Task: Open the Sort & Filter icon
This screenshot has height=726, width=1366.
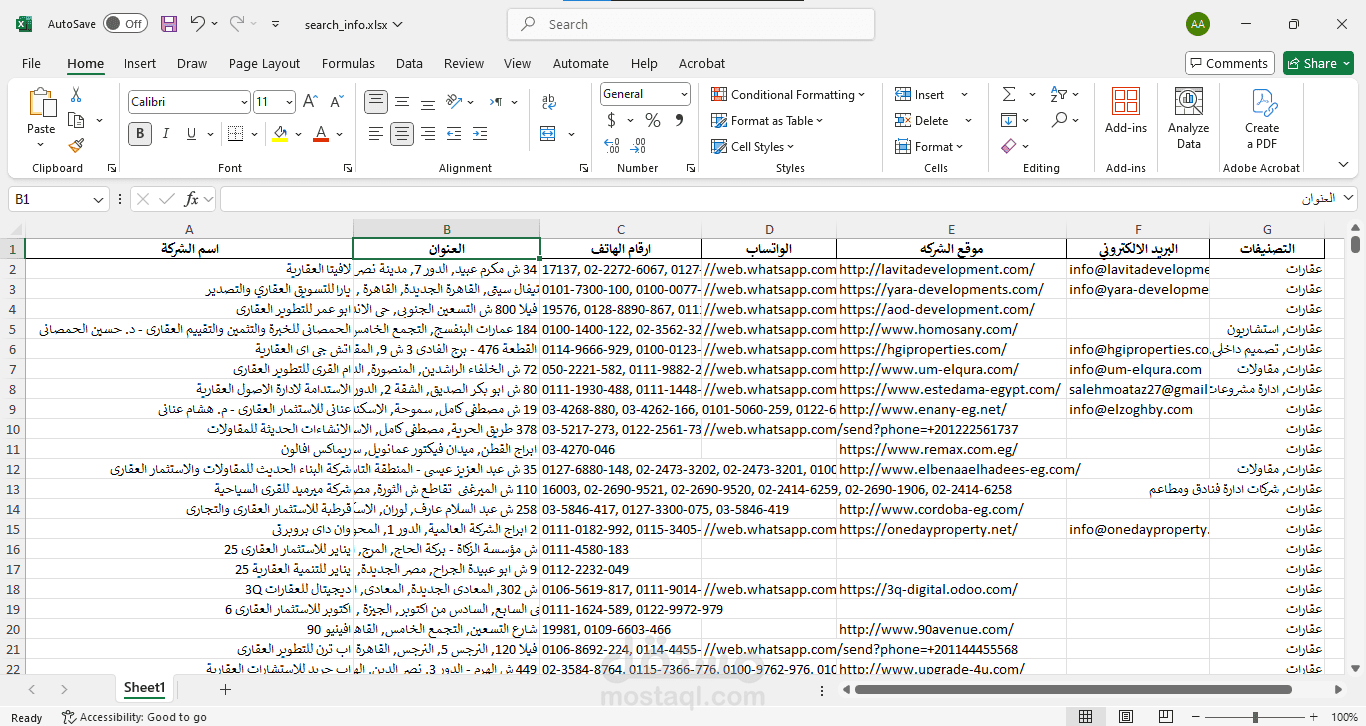Action: 1059,95
